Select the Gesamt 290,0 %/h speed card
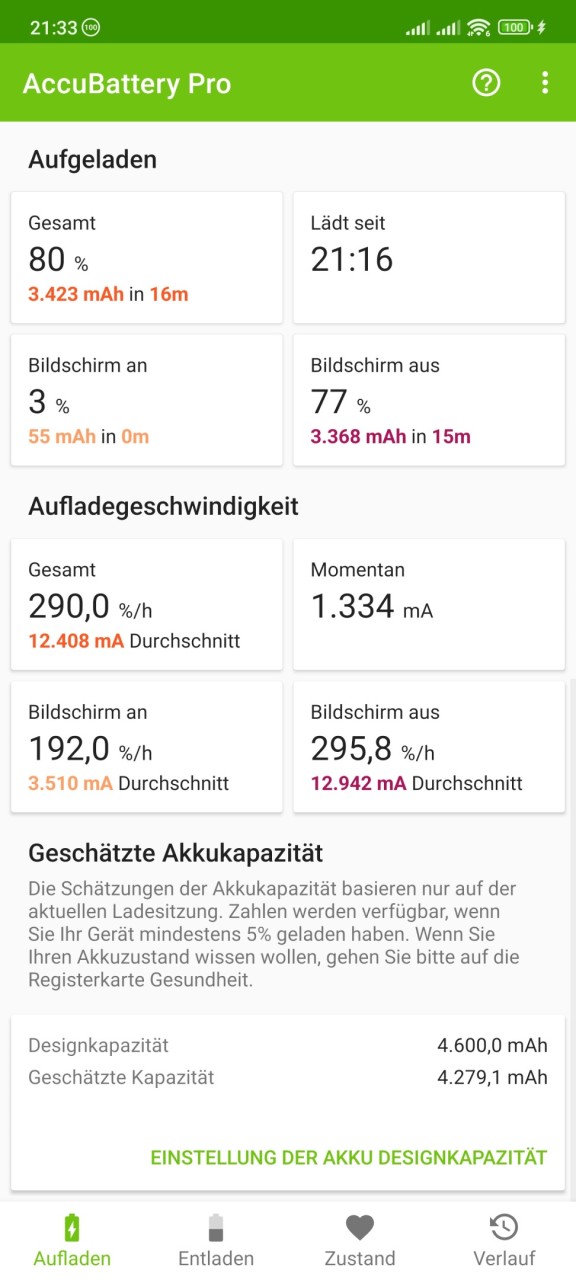The image size is (576, 1280). (147, 604)
